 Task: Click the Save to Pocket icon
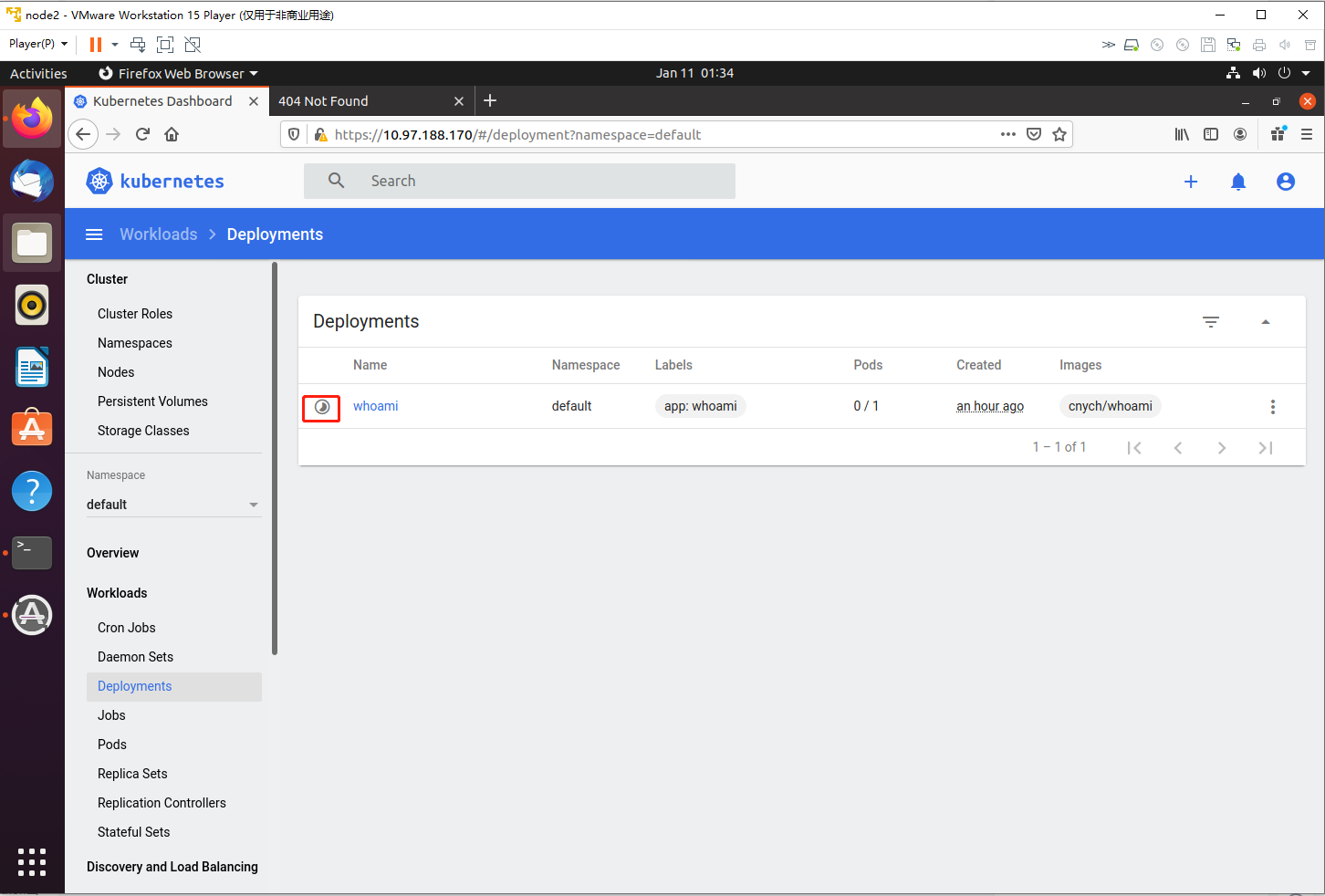(1034, 134)
